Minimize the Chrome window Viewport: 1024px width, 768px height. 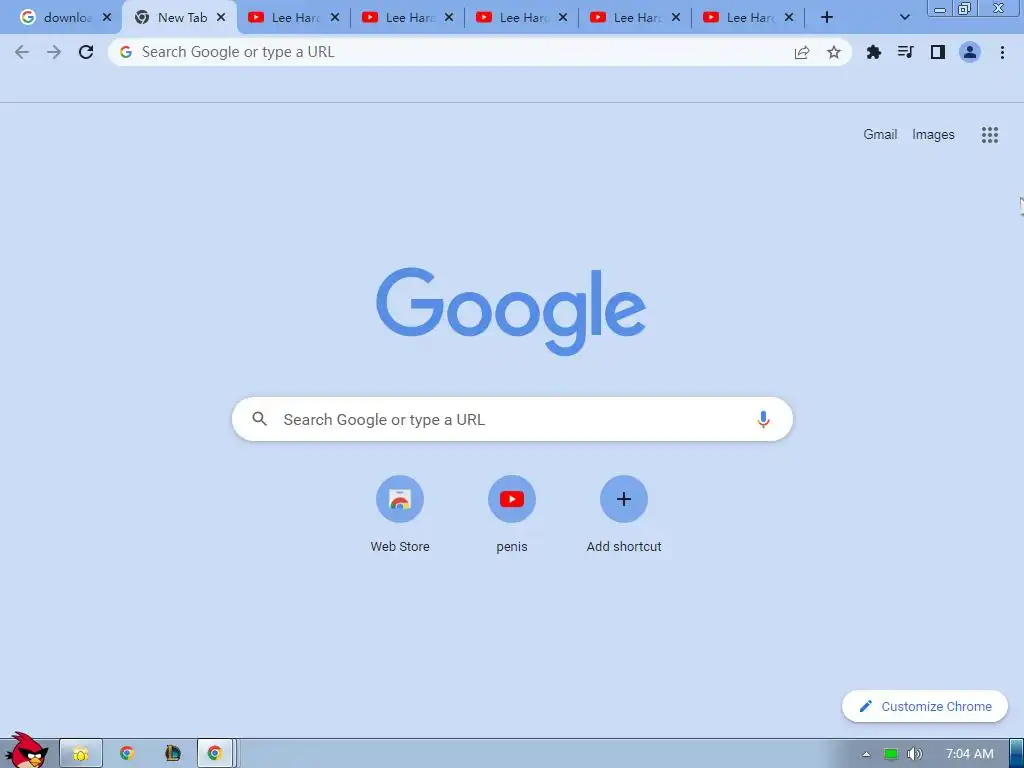940,8
